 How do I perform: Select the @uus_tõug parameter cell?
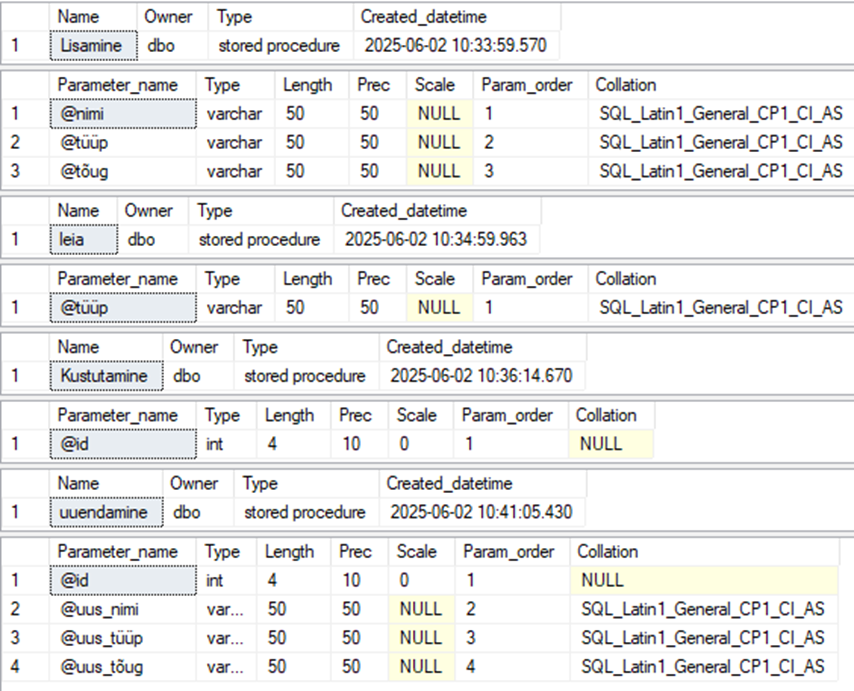[122, 666]
